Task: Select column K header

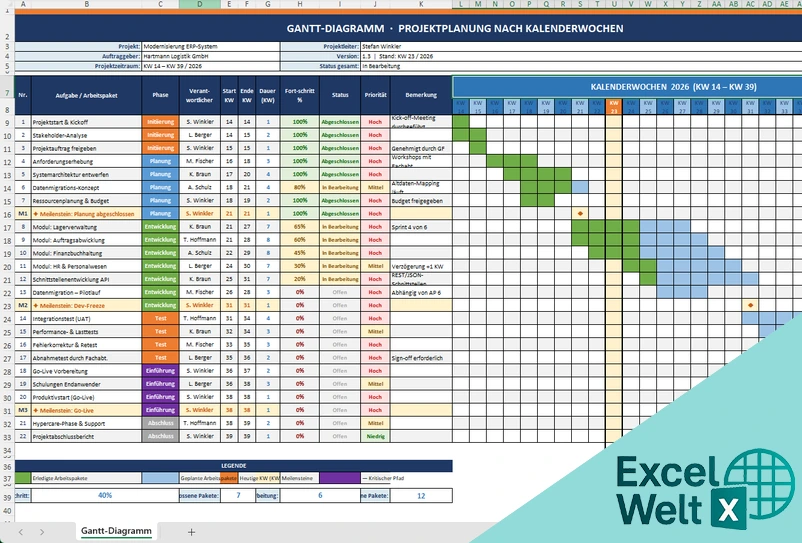Action: (x=421, y=4)
